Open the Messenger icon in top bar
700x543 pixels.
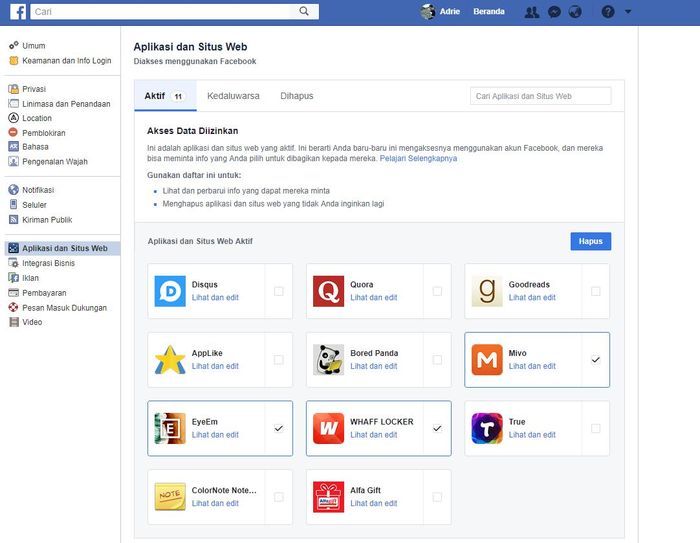pyautogui.click(x=554, y=12)
